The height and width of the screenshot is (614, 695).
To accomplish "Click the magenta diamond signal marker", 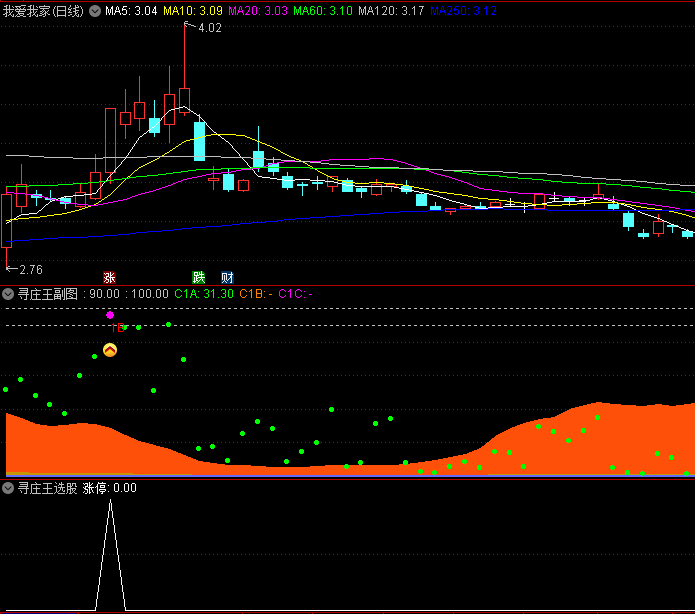I will [110, 314].
